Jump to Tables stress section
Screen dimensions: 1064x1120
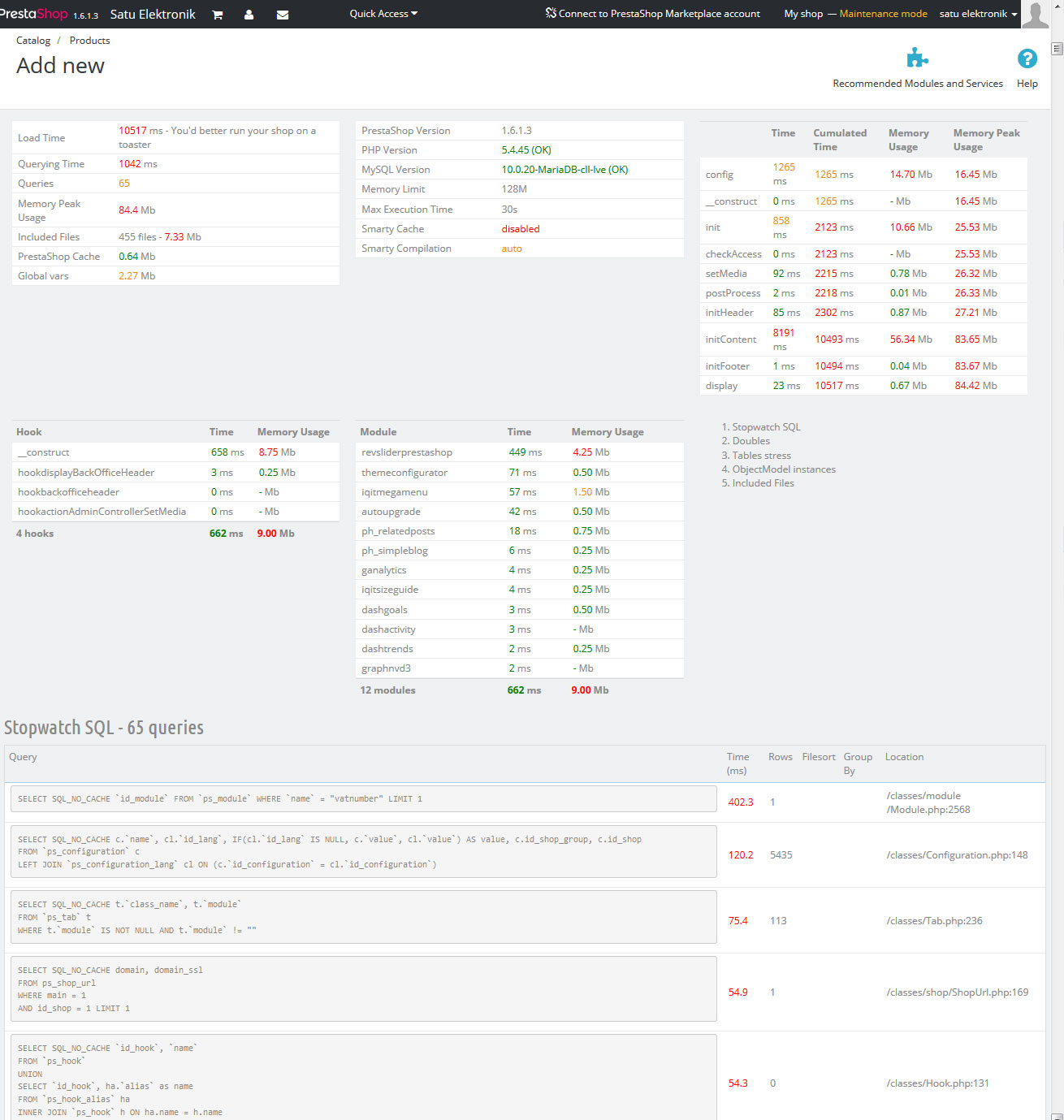coord(761,456)
